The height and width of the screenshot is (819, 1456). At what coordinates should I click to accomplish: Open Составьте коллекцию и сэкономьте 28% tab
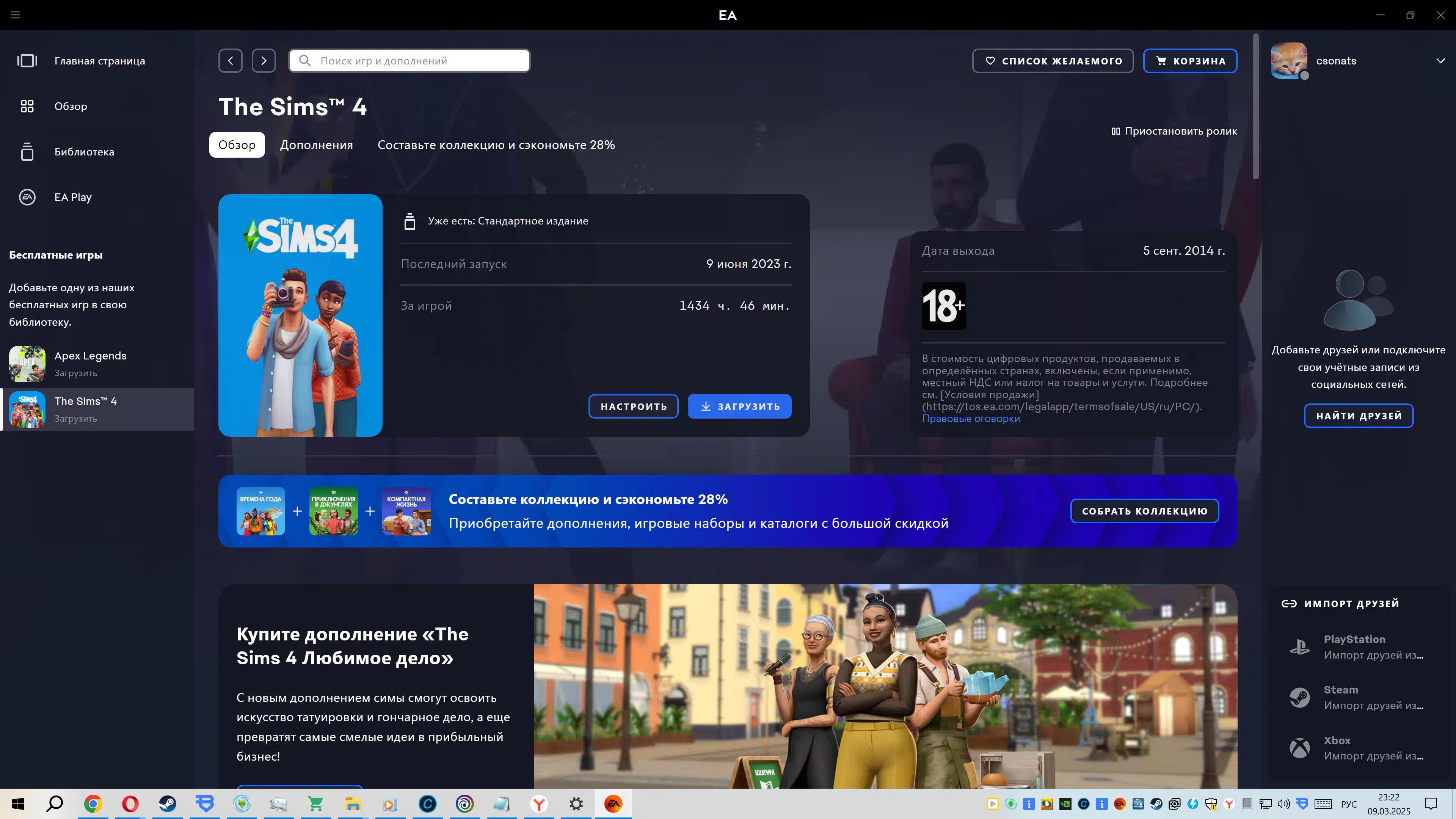[x=496, y=145]
